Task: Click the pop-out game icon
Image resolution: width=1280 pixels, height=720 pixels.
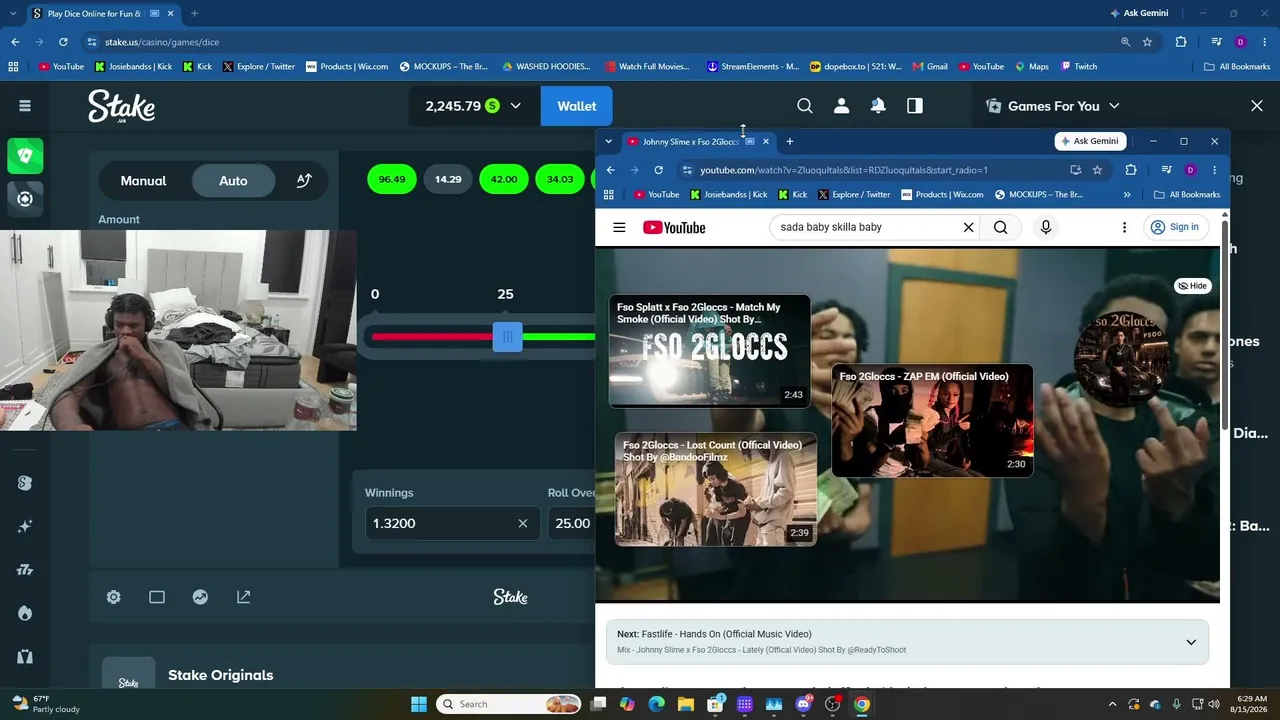Action: [x=243, y=597]
